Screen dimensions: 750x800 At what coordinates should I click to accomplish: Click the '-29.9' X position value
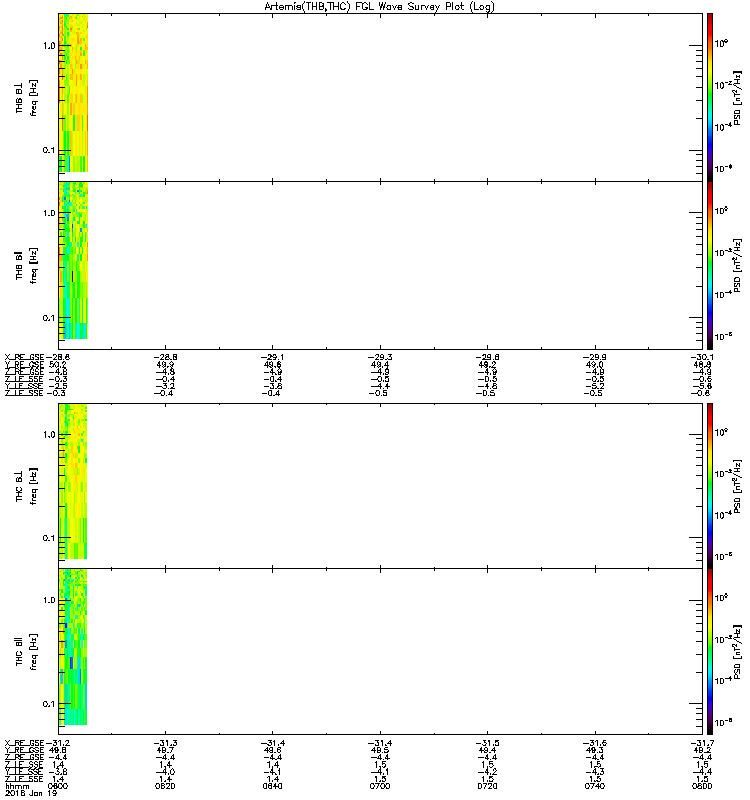pos(595,358)
